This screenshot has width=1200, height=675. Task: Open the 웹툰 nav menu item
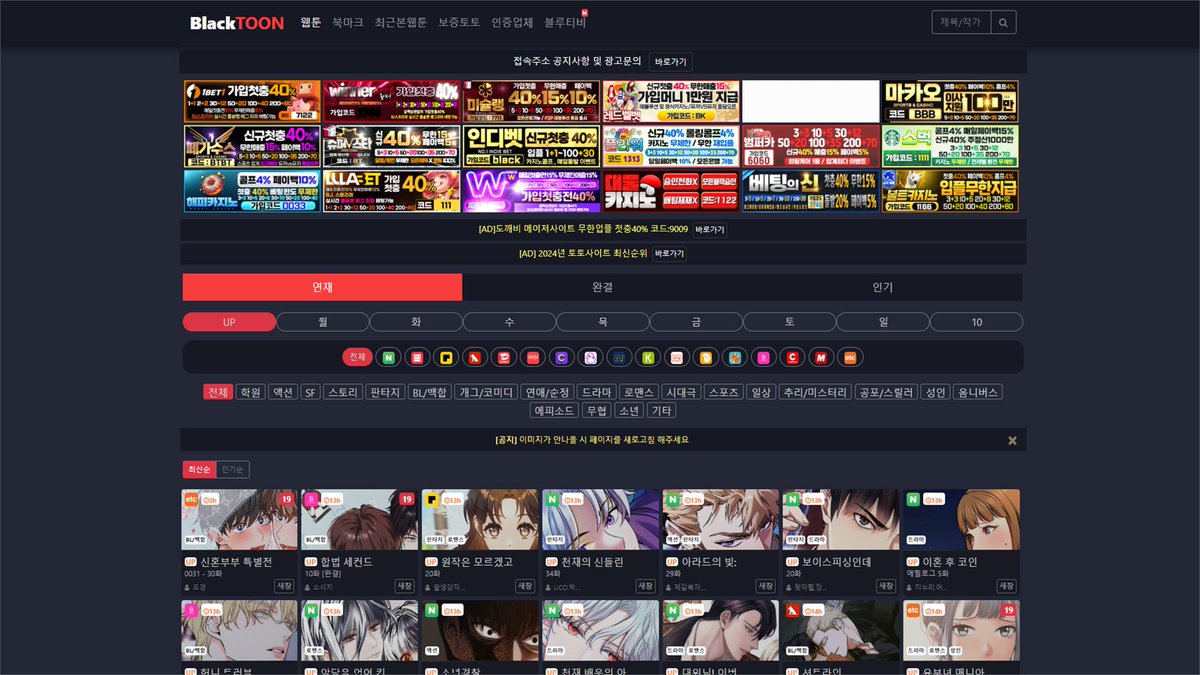click(311, 22)
